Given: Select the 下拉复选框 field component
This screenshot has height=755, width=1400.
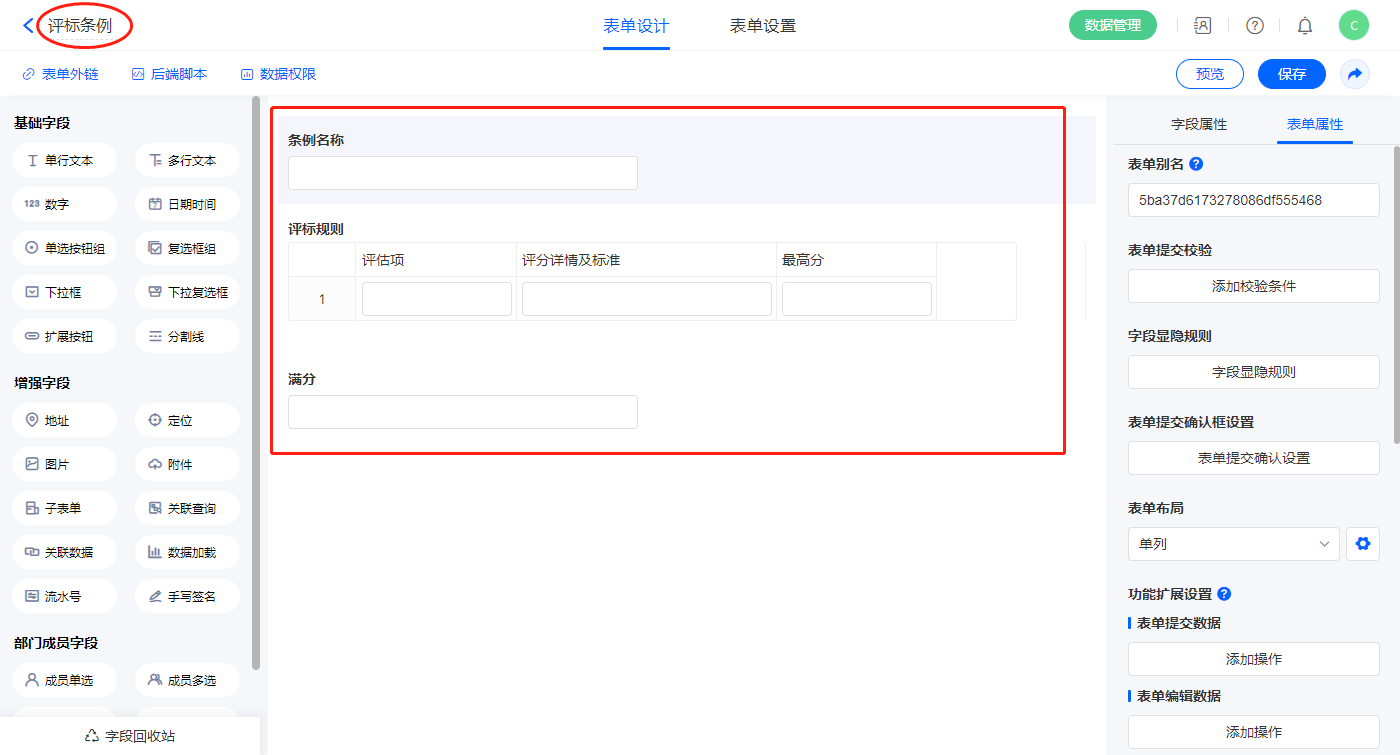Looking at the screenshot, I should click(187, 292).
